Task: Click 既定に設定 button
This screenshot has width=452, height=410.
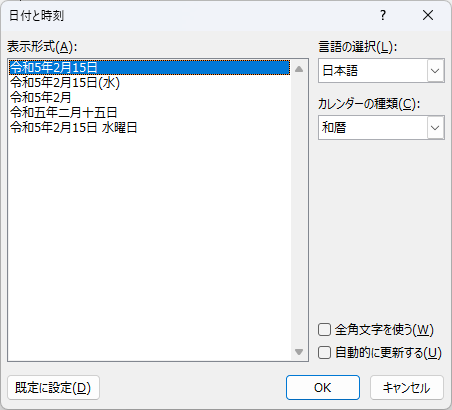Action: pos(53,387)
